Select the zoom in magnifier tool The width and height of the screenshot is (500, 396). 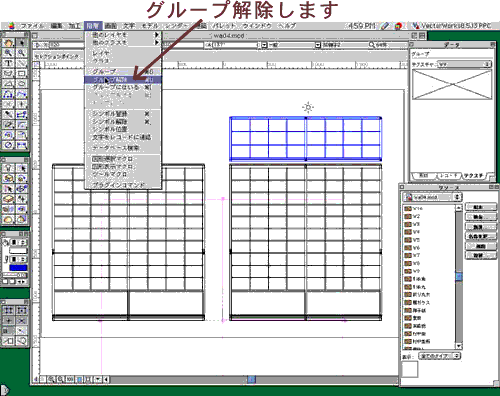click(x=8, y=53)
